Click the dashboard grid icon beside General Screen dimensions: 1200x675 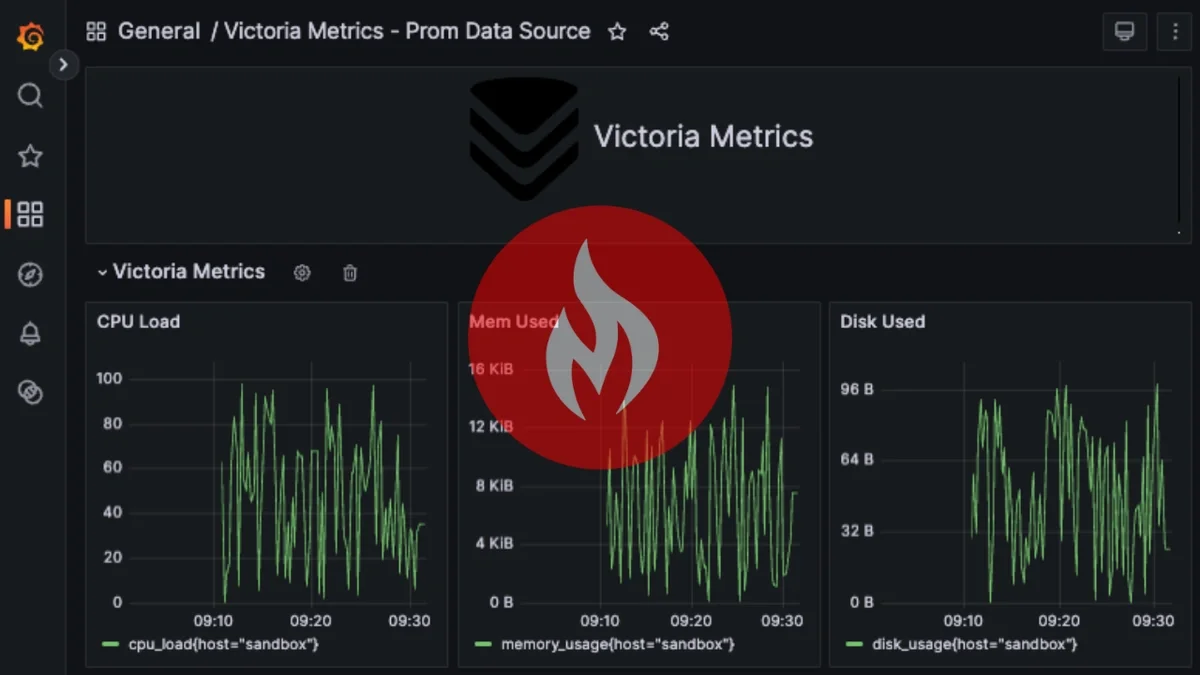click(x=96, y=32)
